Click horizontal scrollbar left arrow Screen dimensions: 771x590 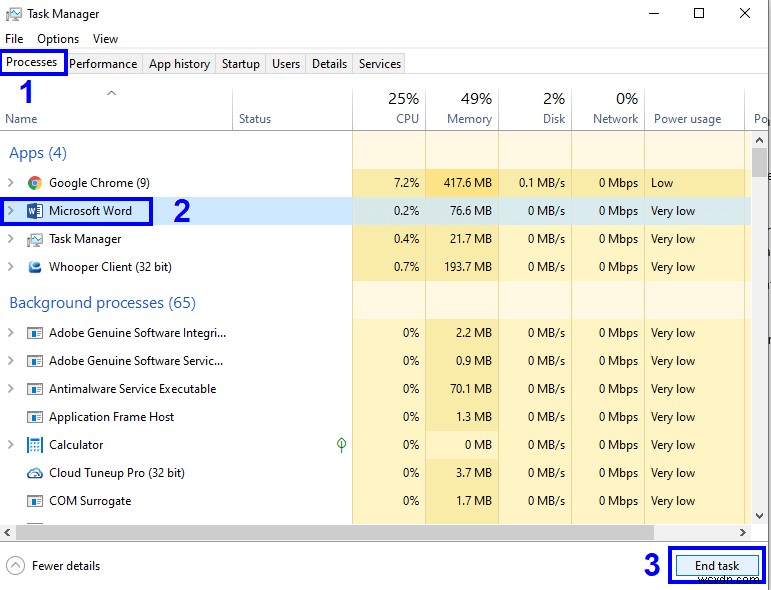click(7, 532)
